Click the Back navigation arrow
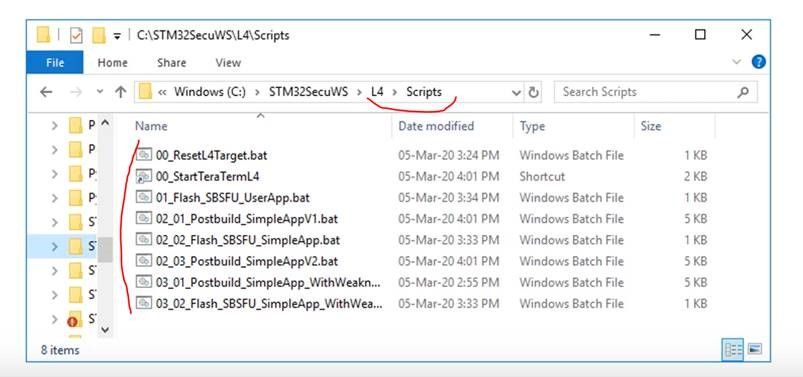Viewport: 803px width, 377px height. [x=46, y=92]
